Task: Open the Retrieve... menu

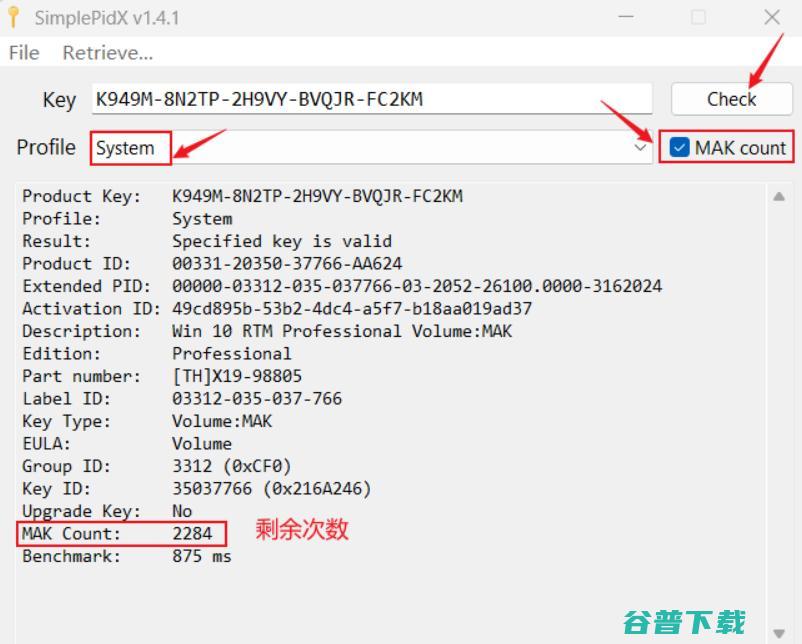Action: [106, 53]
